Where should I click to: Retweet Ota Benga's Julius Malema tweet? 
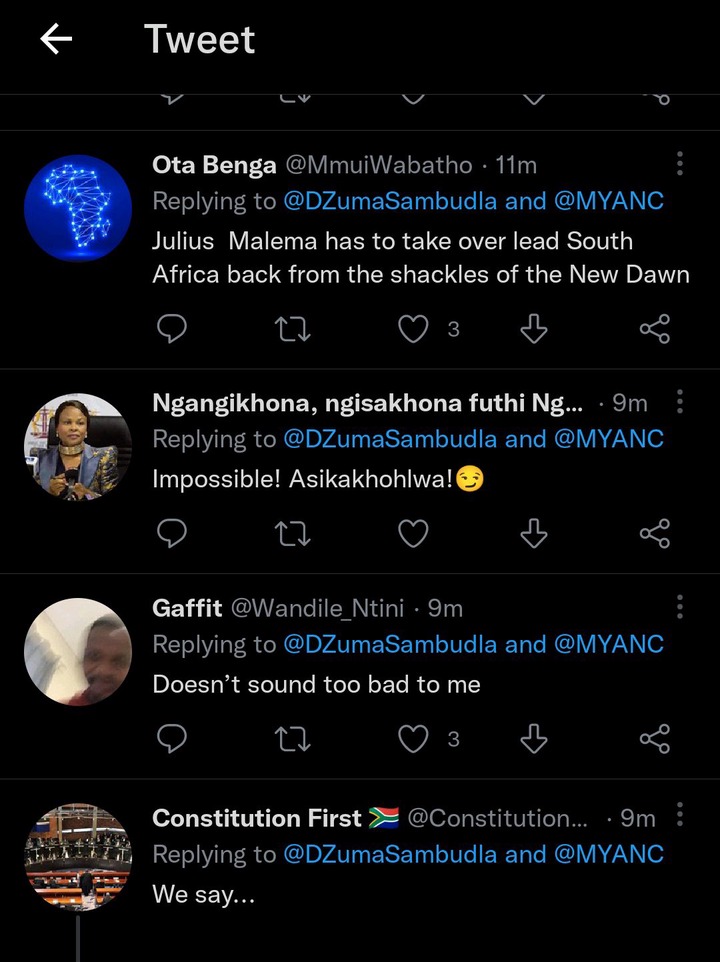293,329
